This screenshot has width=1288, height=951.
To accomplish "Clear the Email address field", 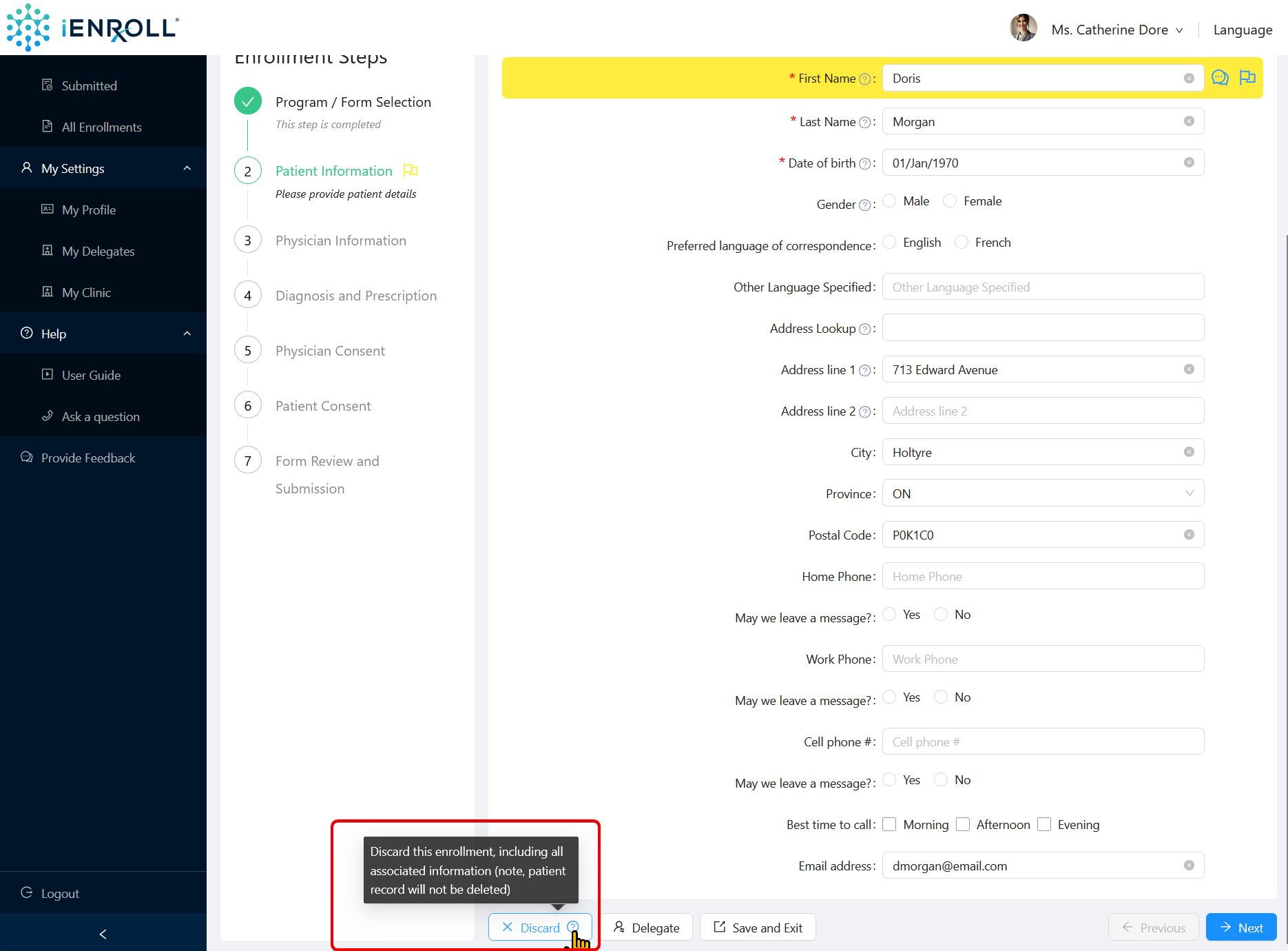I will pyautogui.click(x=1189, y=866).
